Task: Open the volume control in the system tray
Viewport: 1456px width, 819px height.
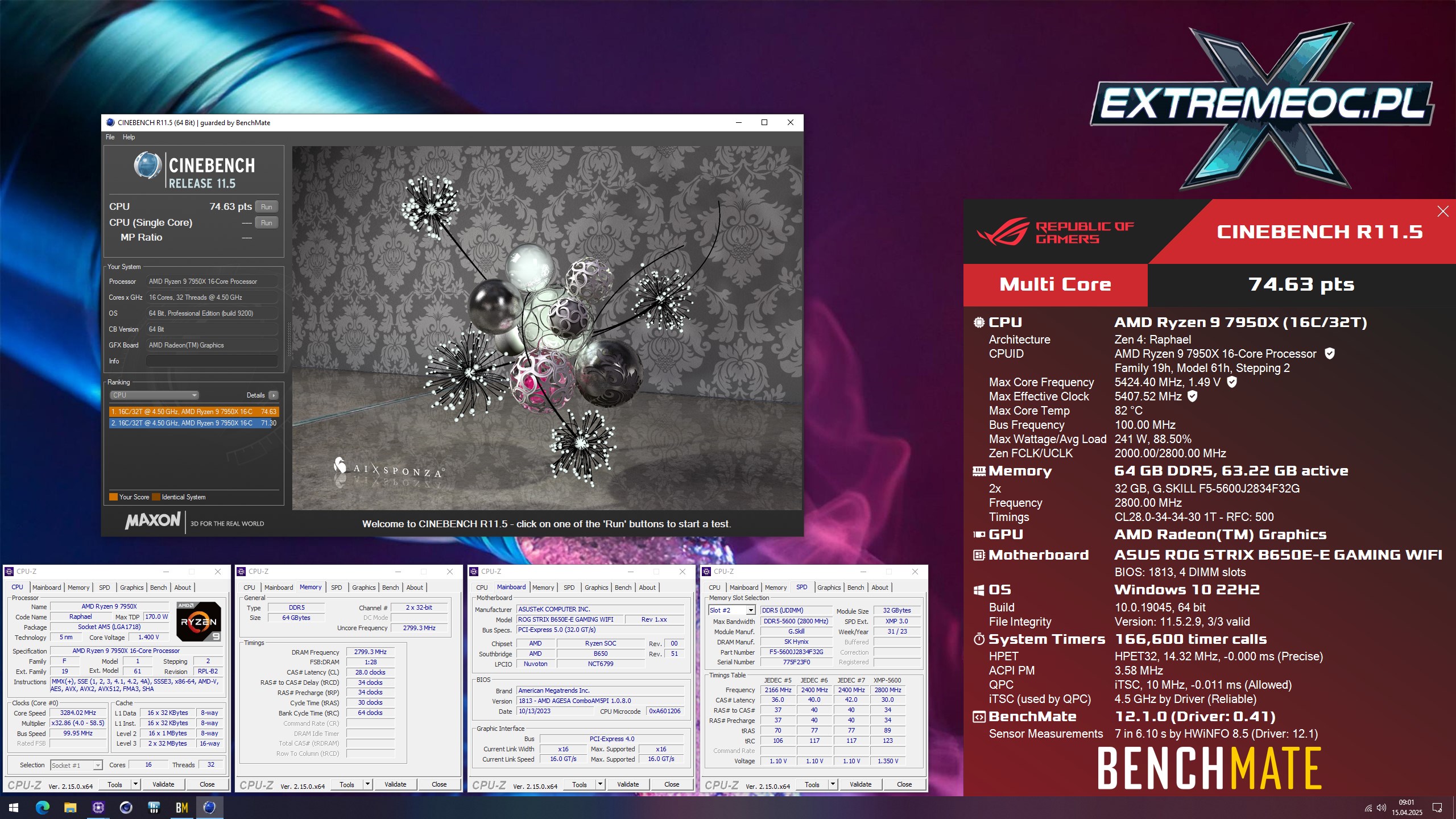Action: coord(1381,808)
